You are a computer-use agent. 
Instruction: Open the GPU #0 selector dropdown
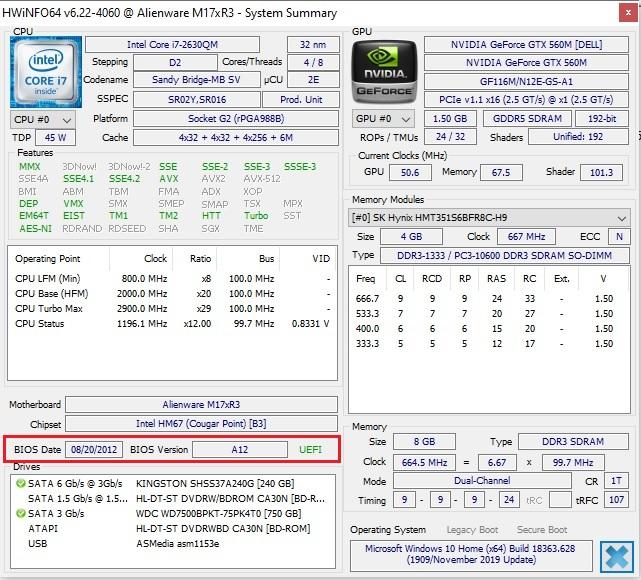(x=383, y=119)
